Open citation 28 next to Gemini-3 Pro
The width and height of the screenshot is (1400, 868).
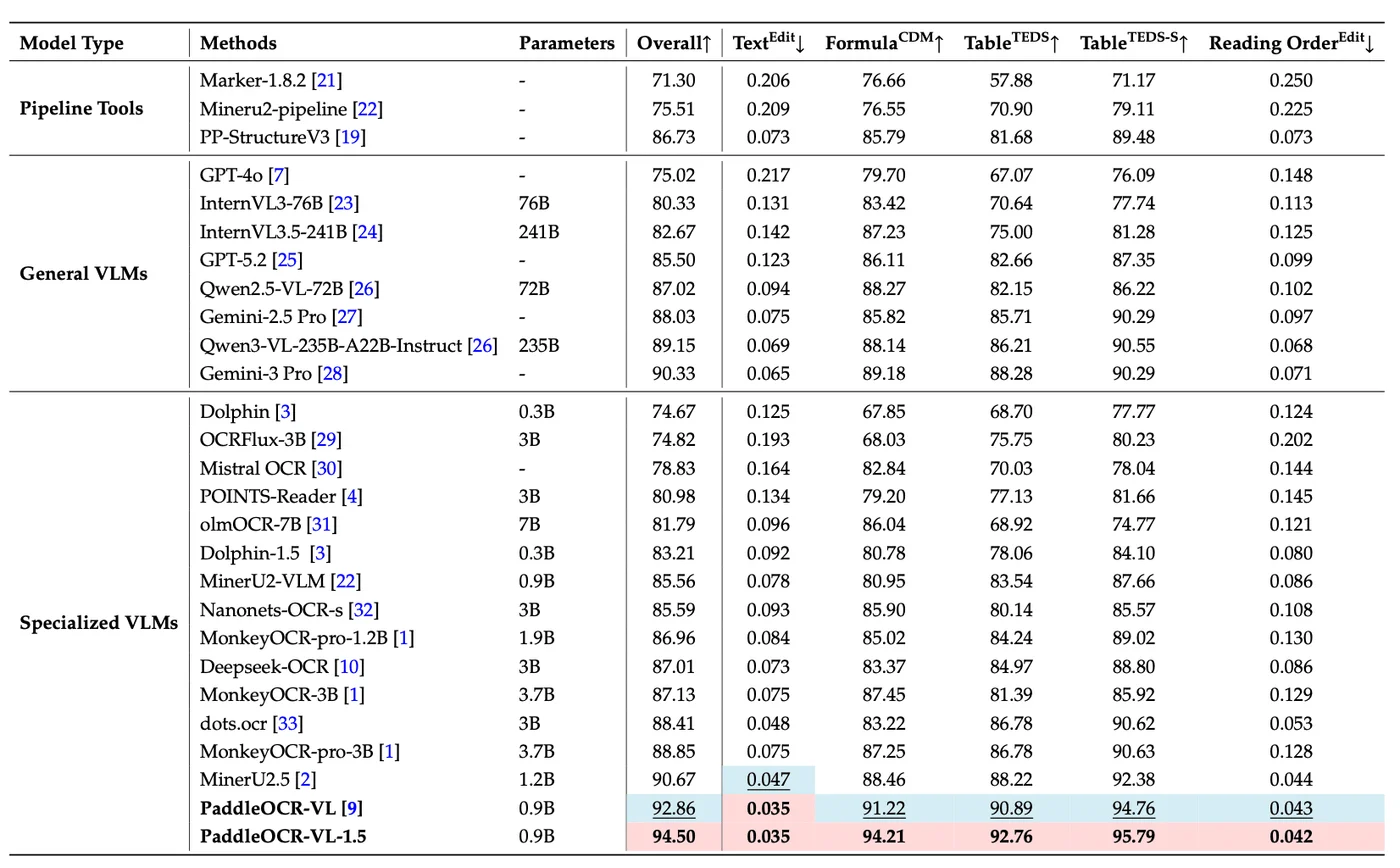[334, 374]
